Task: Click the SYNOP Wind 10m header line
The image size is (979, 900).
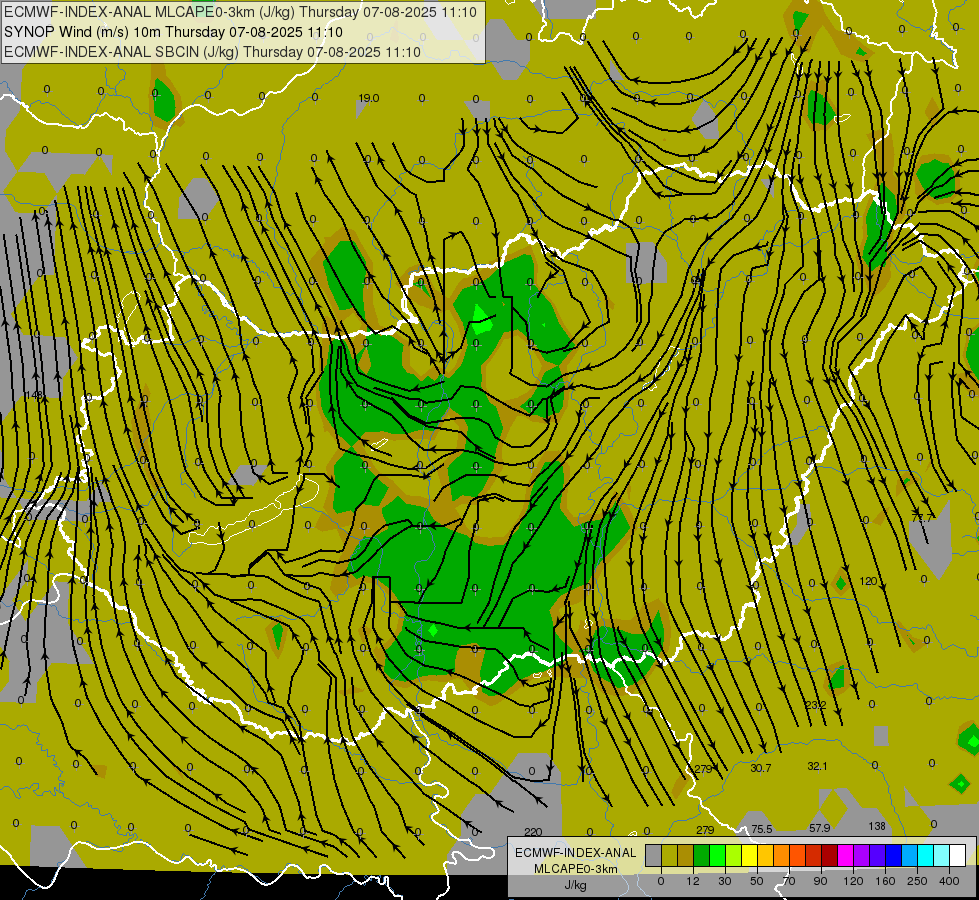Action: point(173,32)
